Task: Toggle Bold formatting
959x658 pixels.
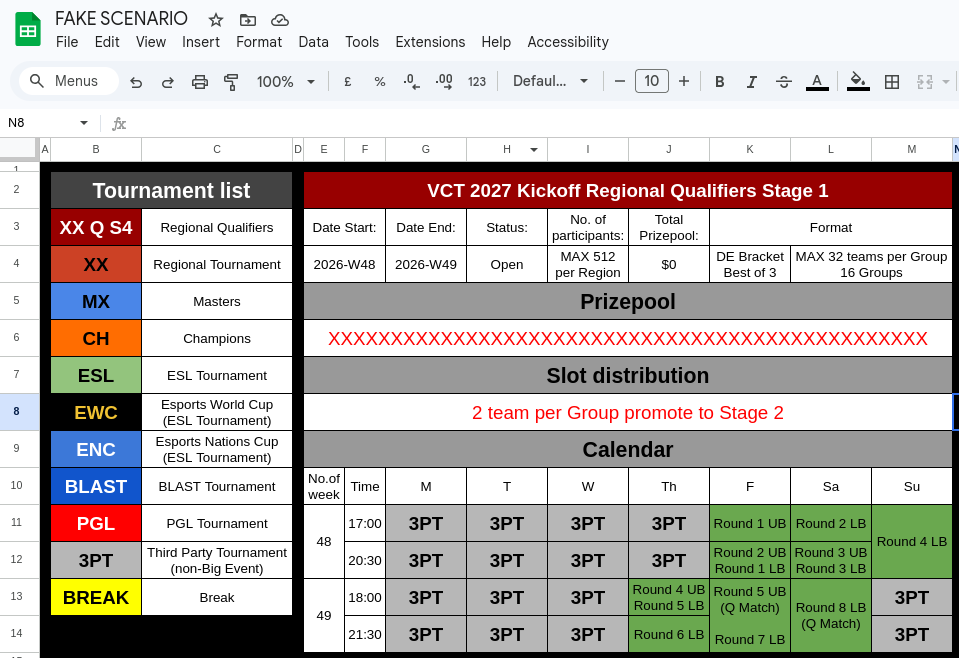Action: pyautogui.click(x=720, y=81)
